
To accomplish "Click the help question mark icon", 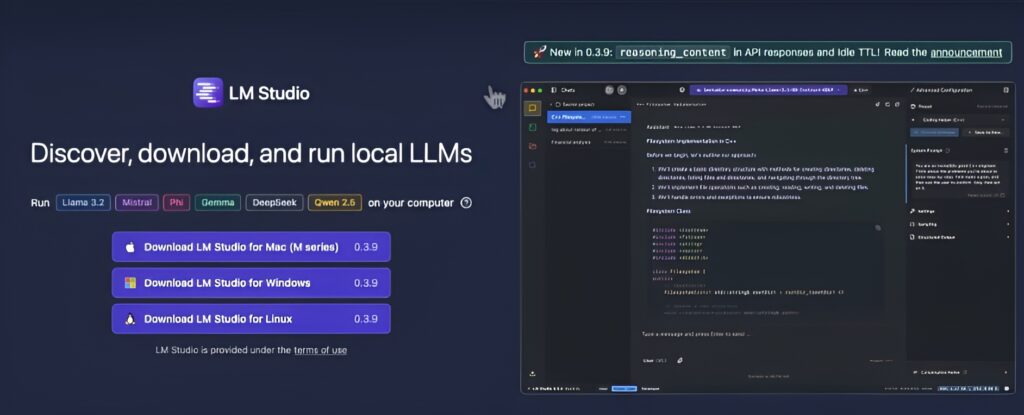I will (x=466, y=203).
